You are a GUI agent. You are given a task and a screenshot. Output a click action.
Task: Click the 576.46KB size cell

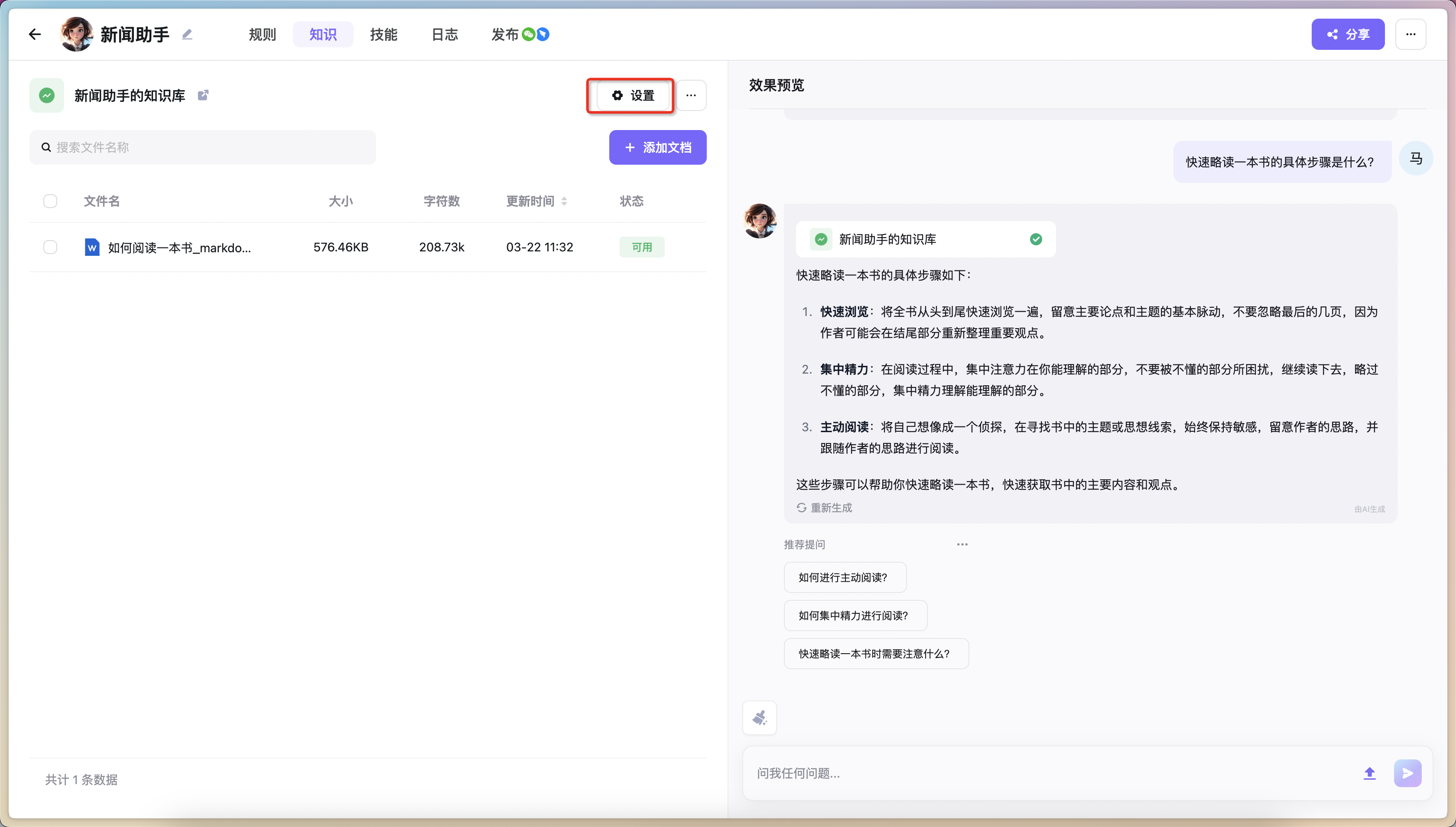(341, 247)
